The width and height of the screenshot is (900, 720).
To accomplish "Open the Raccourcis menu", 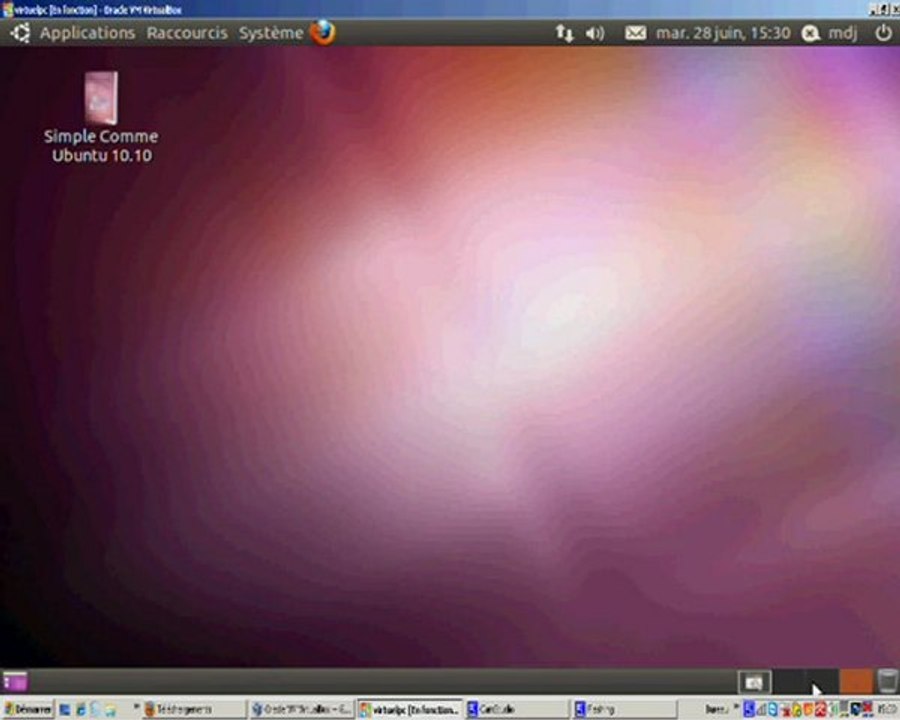I will point(187,33).
